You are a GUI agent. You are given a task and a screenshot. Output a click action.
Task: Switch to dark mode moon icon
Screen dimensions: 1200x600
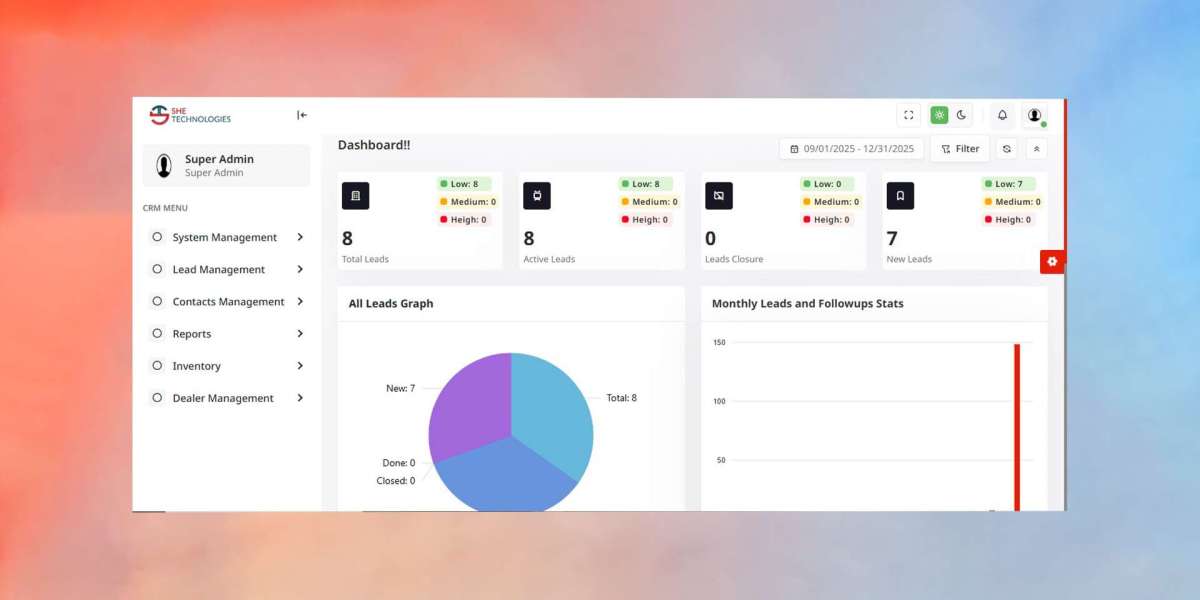(x=962, y=115)
